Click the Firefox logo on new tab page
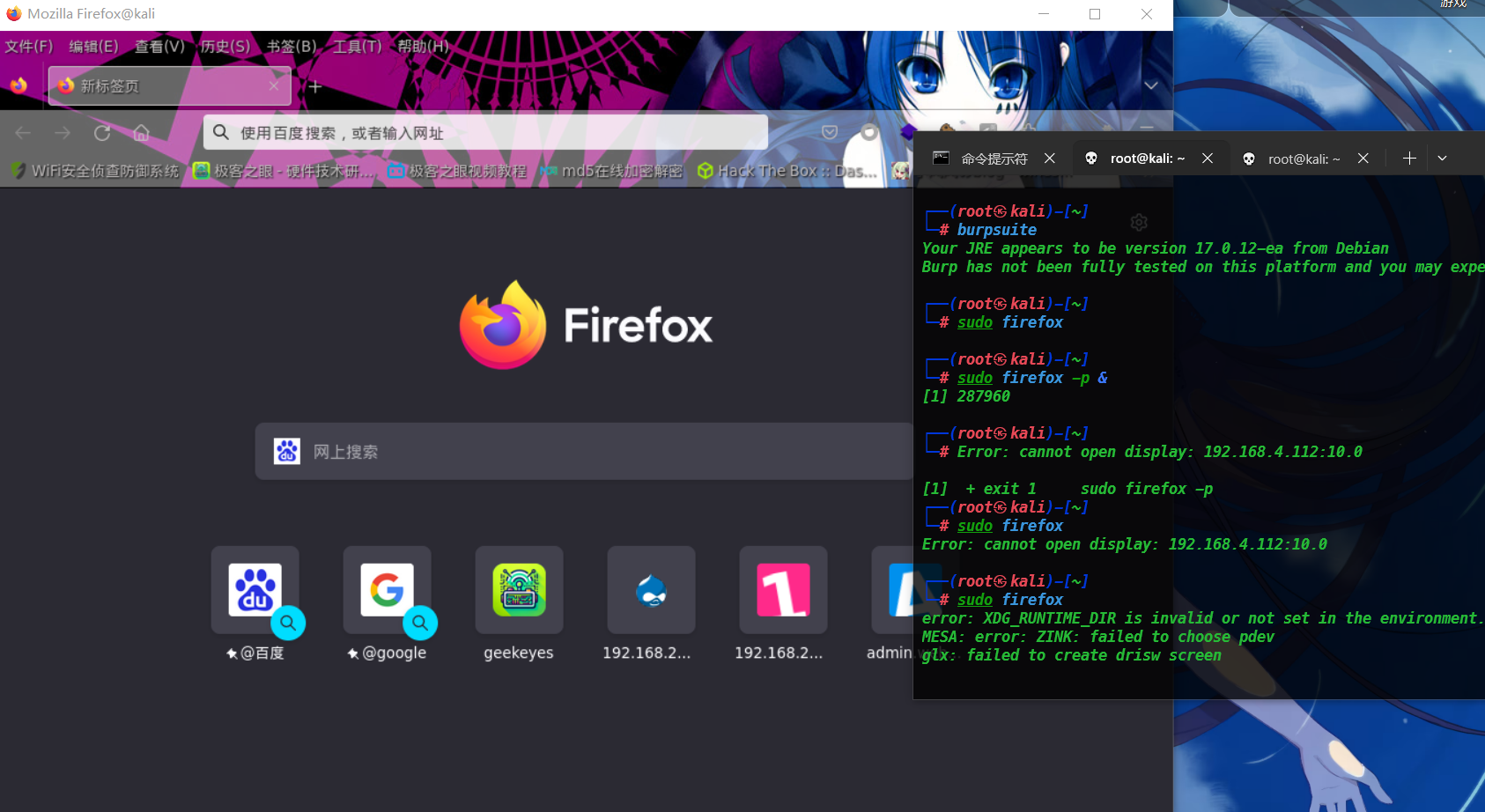Viewport: 1485px width, 812px height. 503,325
